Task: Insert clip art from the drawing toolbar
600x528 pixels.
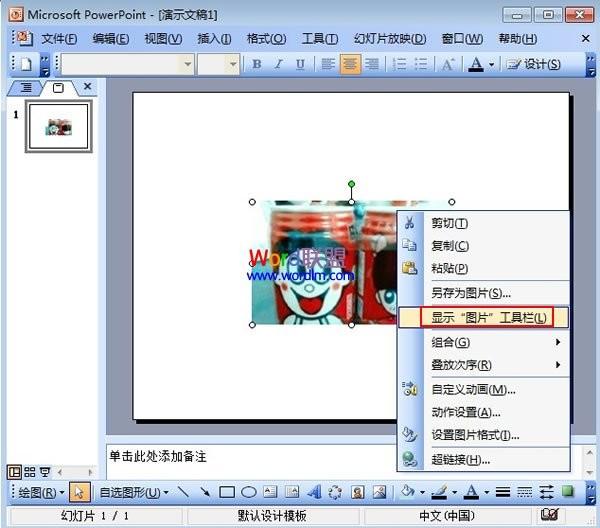Action: pos(357,492)
